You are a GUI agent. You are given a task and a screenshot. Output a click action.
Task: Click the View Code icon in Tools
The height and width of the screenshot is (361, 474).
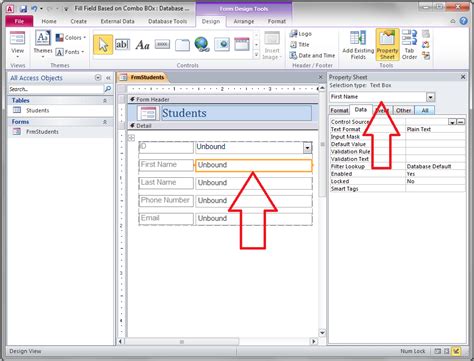pyautogui.click(x=426, y=45)
